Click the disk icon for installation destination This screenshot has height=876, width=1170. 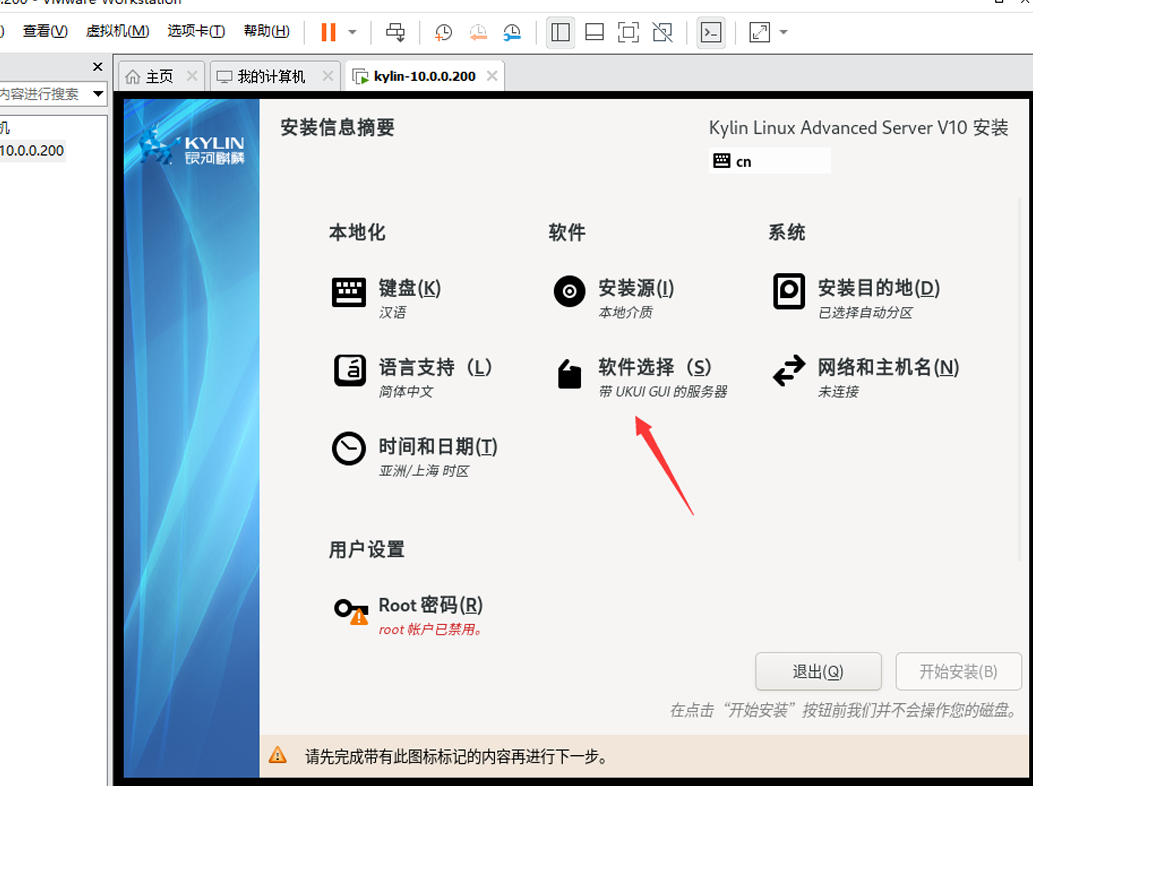(x=789, y=291)
